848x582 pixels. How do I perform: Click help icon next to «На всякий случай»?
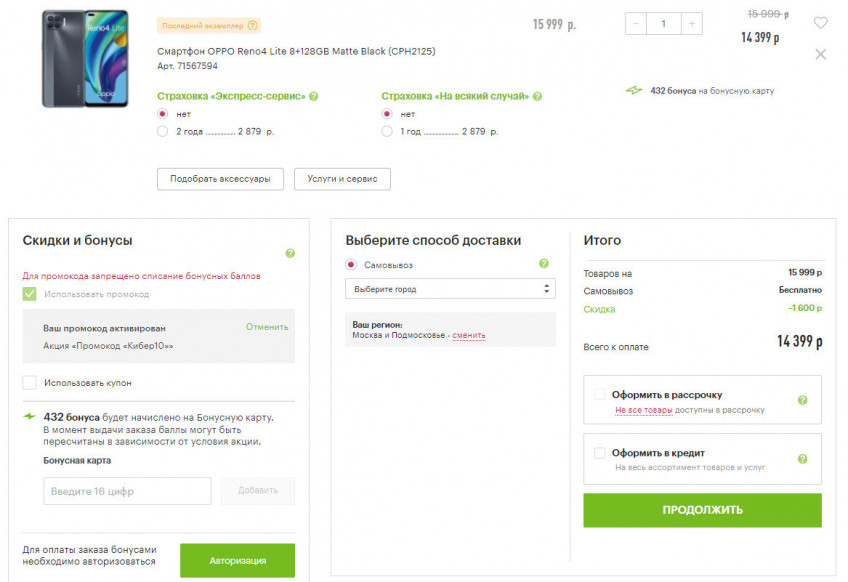tap(538, 97)
